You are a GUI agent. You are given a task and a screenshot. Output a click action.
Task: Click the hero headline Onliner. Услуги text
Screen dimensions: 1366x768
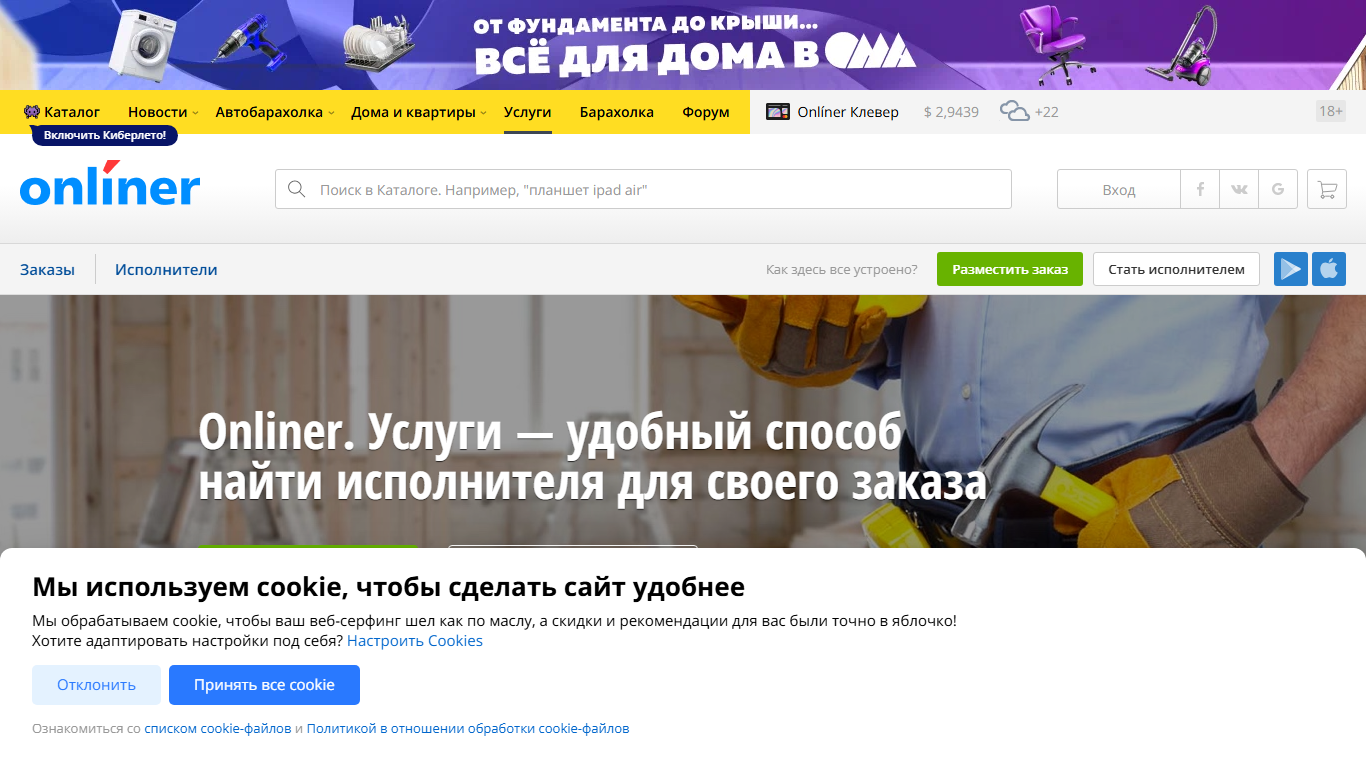click(x=593, y=458)
